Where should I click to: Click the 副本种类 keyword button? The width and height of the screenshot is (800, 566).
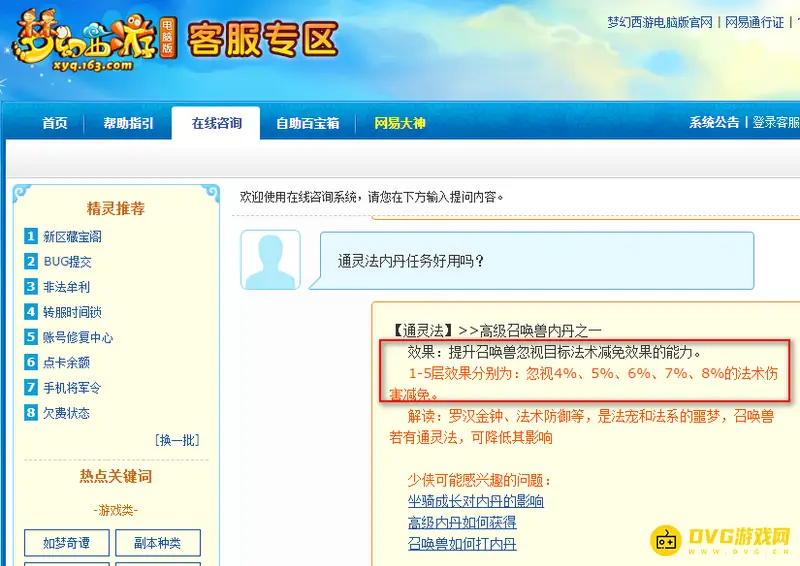coord(158,543)
